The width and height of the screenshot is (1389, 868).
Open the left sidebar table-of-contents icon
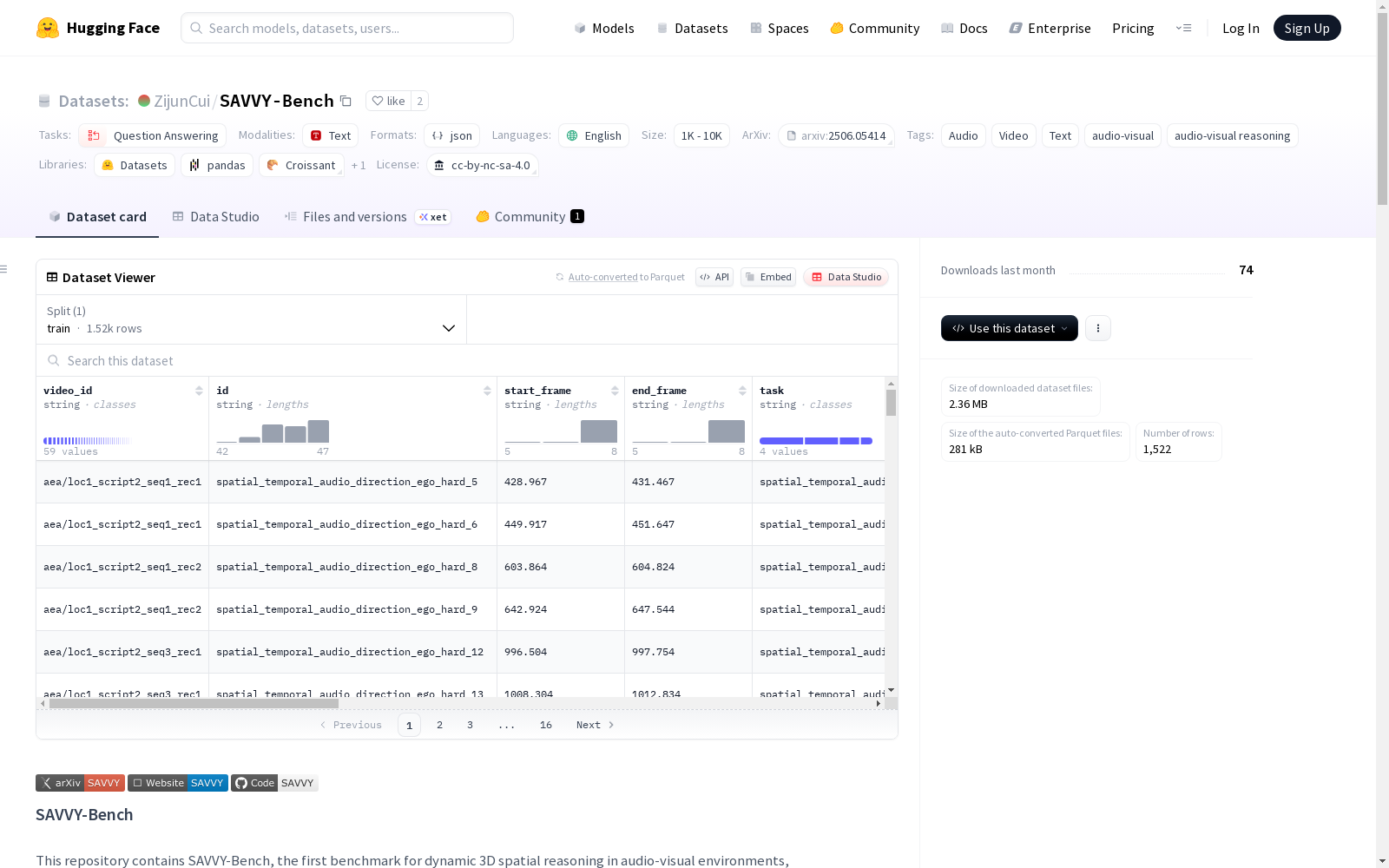pos(4,269)
